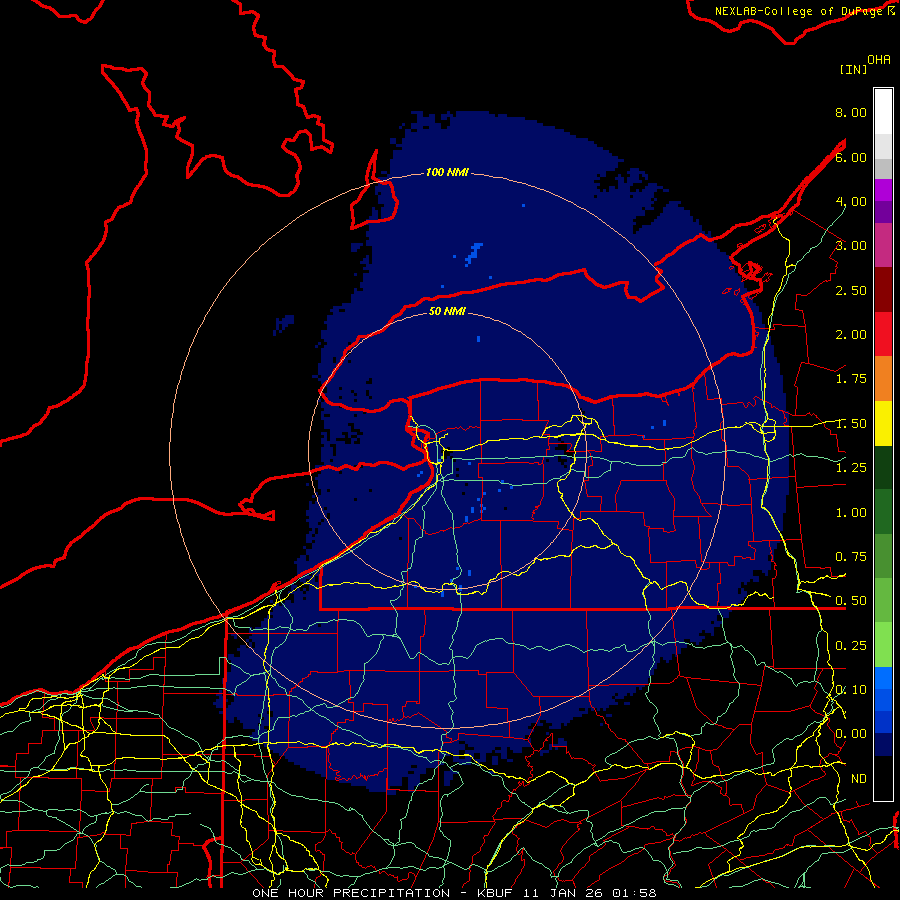Click the 0.00 legend value
The image size is (900, 900).
[851, 734]
